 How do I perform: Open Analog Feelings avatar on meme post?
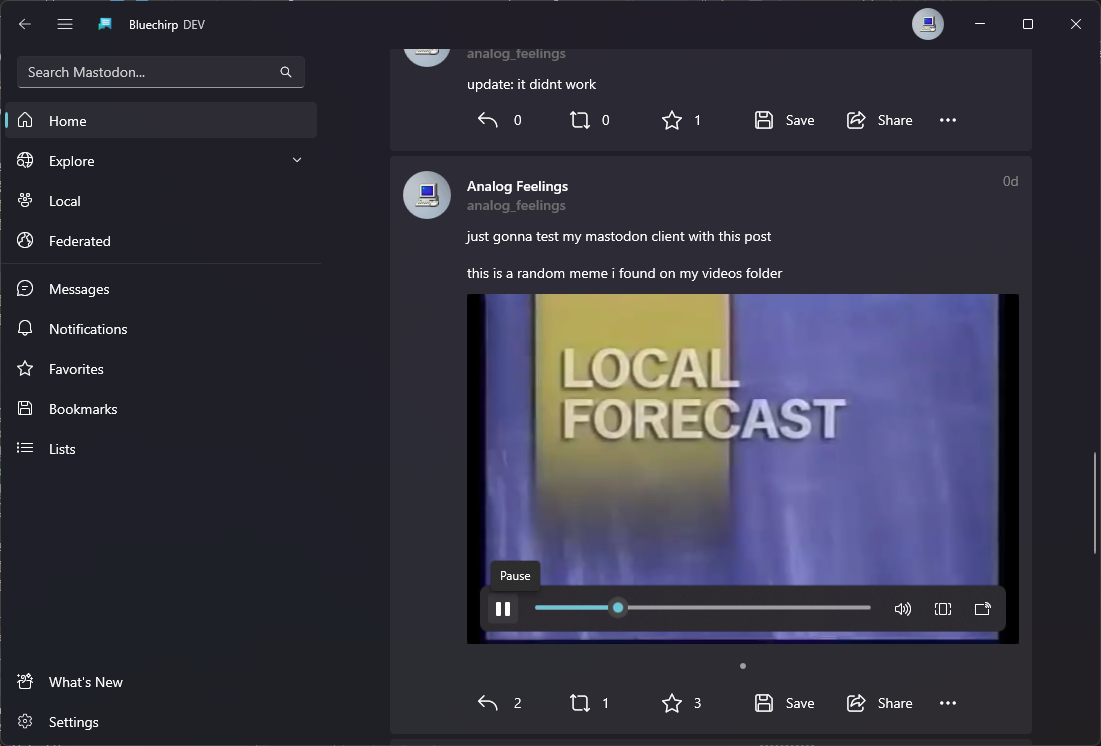tap(427, 195)
